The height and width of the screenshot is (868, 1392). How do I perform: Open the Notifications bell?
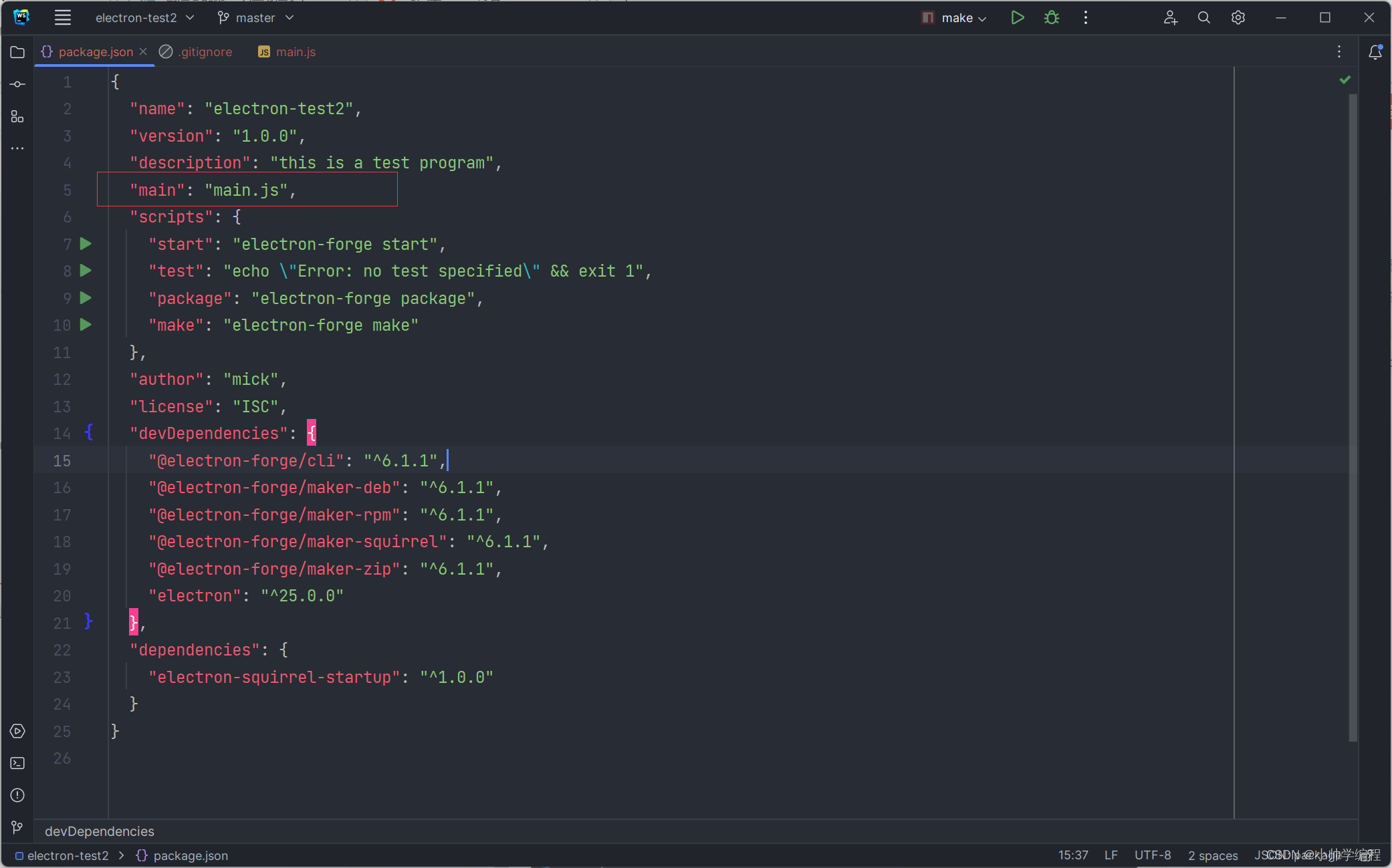tap(1375, 52)
